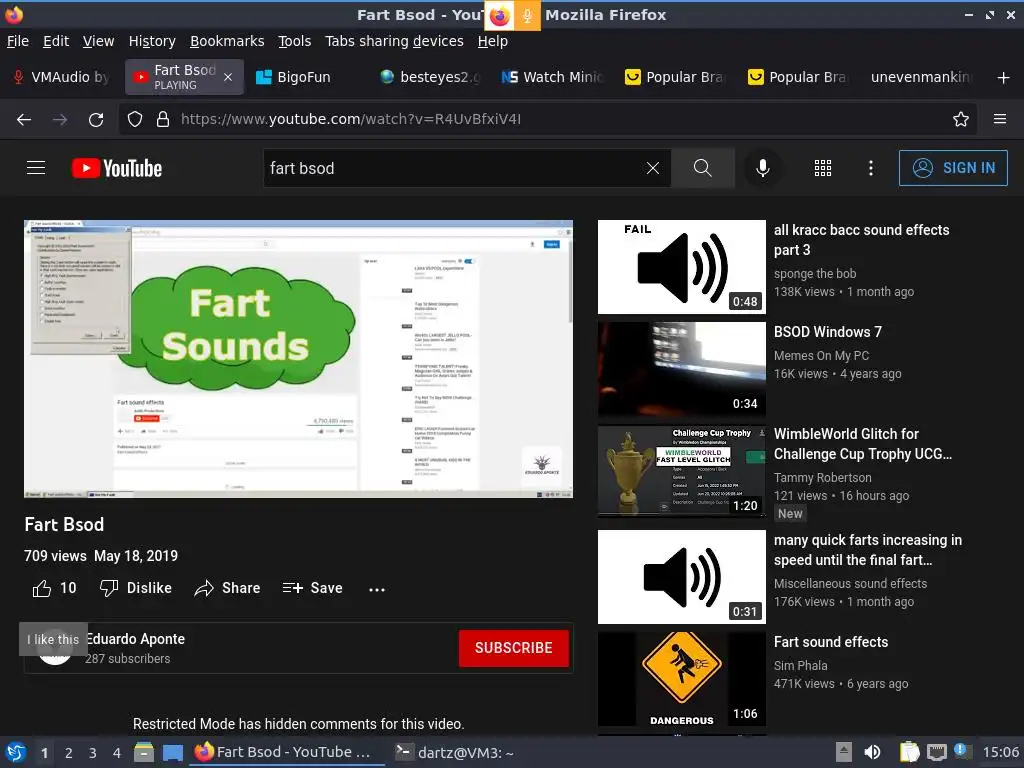Image resolution: width=1024 pixels, height=768 pixels.
Task: Switch to the besteyes2 tab
Action: click(431, 77)
